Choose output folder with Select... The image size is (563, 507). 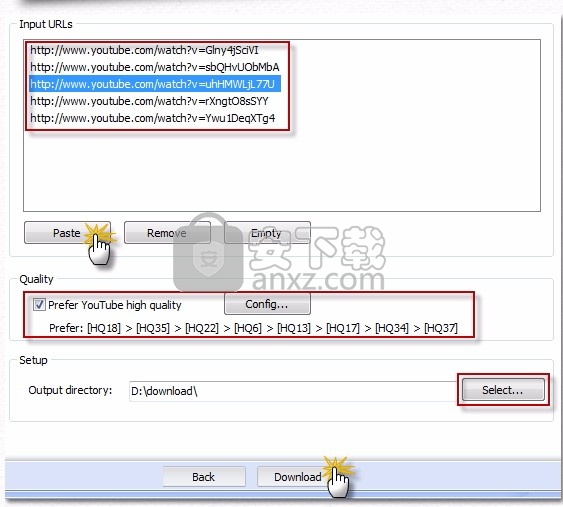[x=503, y=390]
